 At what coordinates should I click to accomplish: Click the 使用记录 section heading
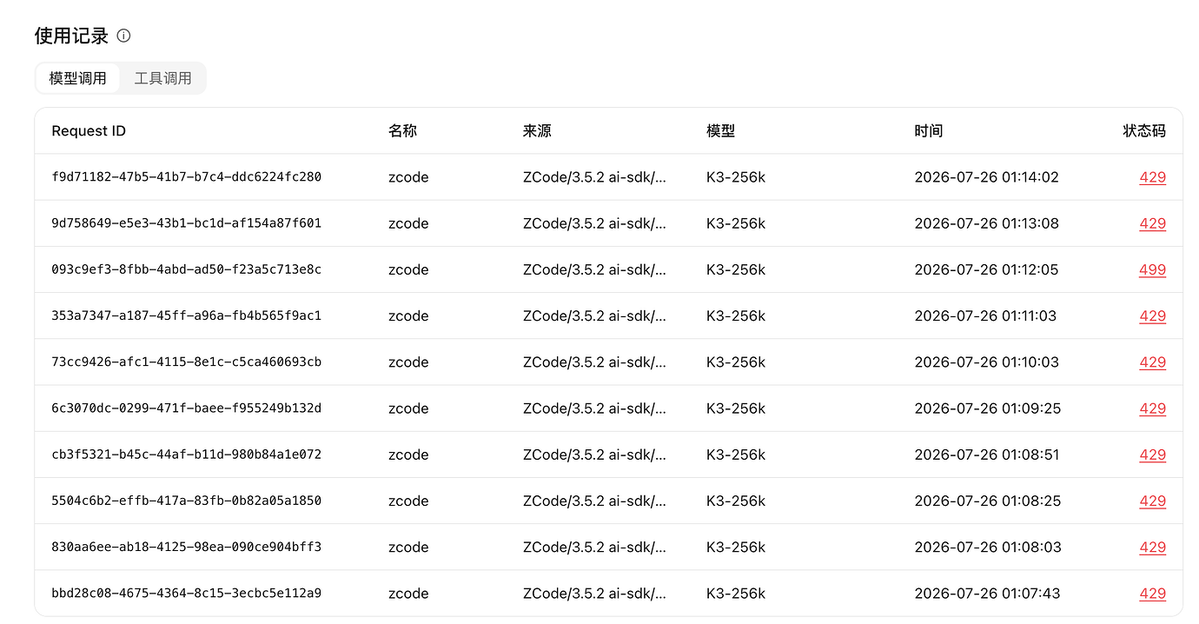(71, 36)
